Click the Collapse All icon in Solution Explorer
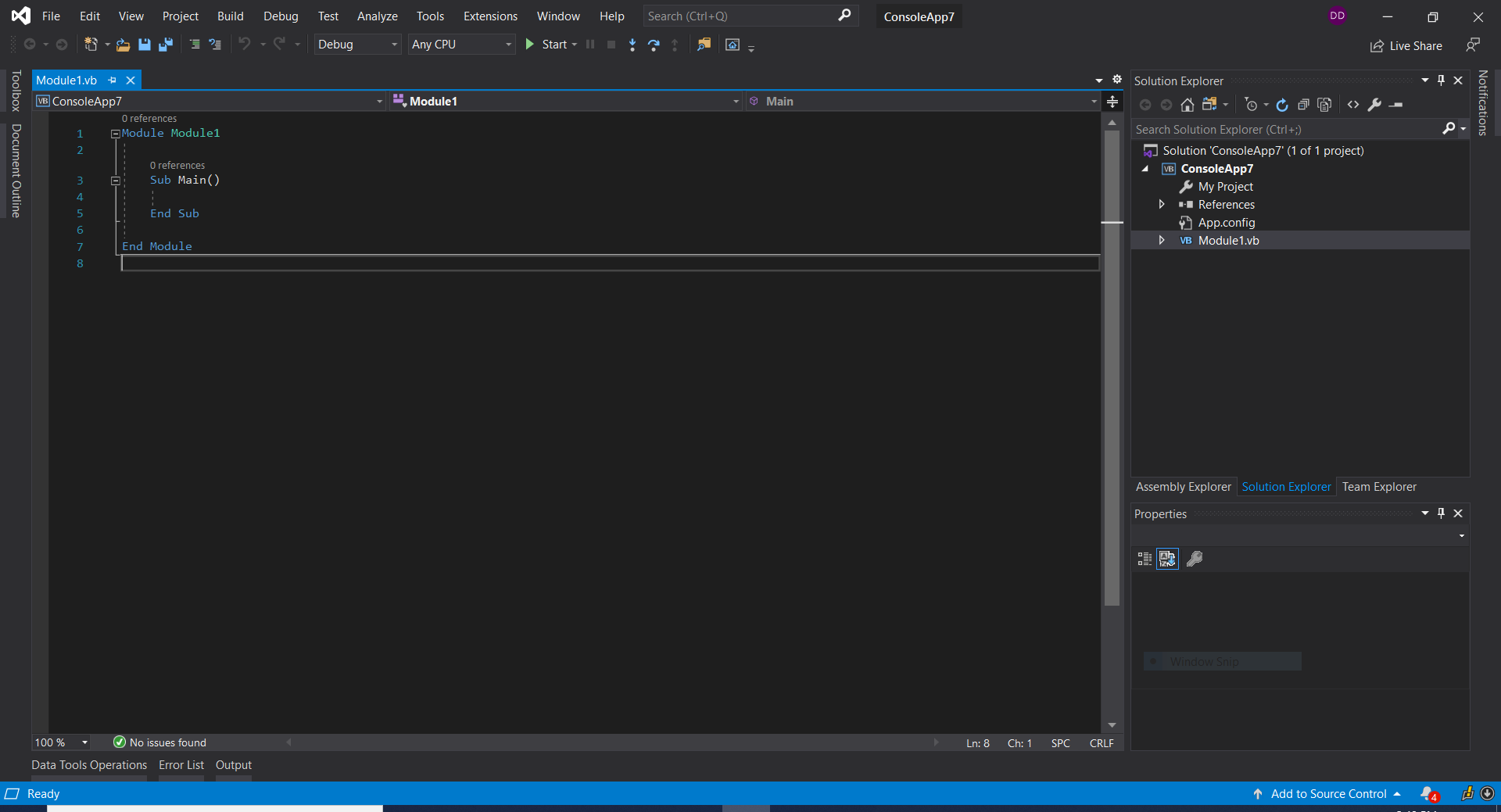This screenshot has width=1501, height=812. pyautogui.click(x=1304, y=104)
